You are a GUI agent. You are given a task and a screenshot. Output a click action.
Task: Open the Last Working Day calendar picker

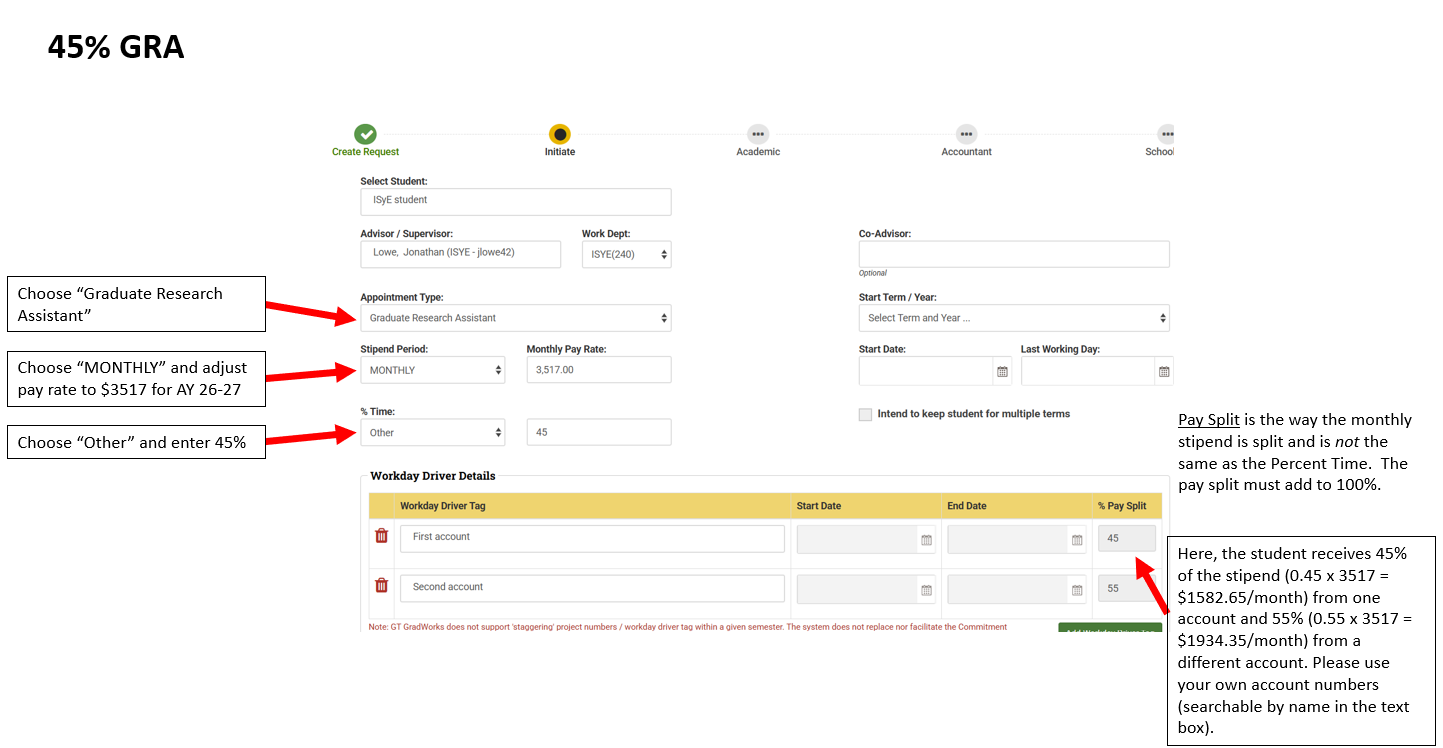coord(1164,371)
